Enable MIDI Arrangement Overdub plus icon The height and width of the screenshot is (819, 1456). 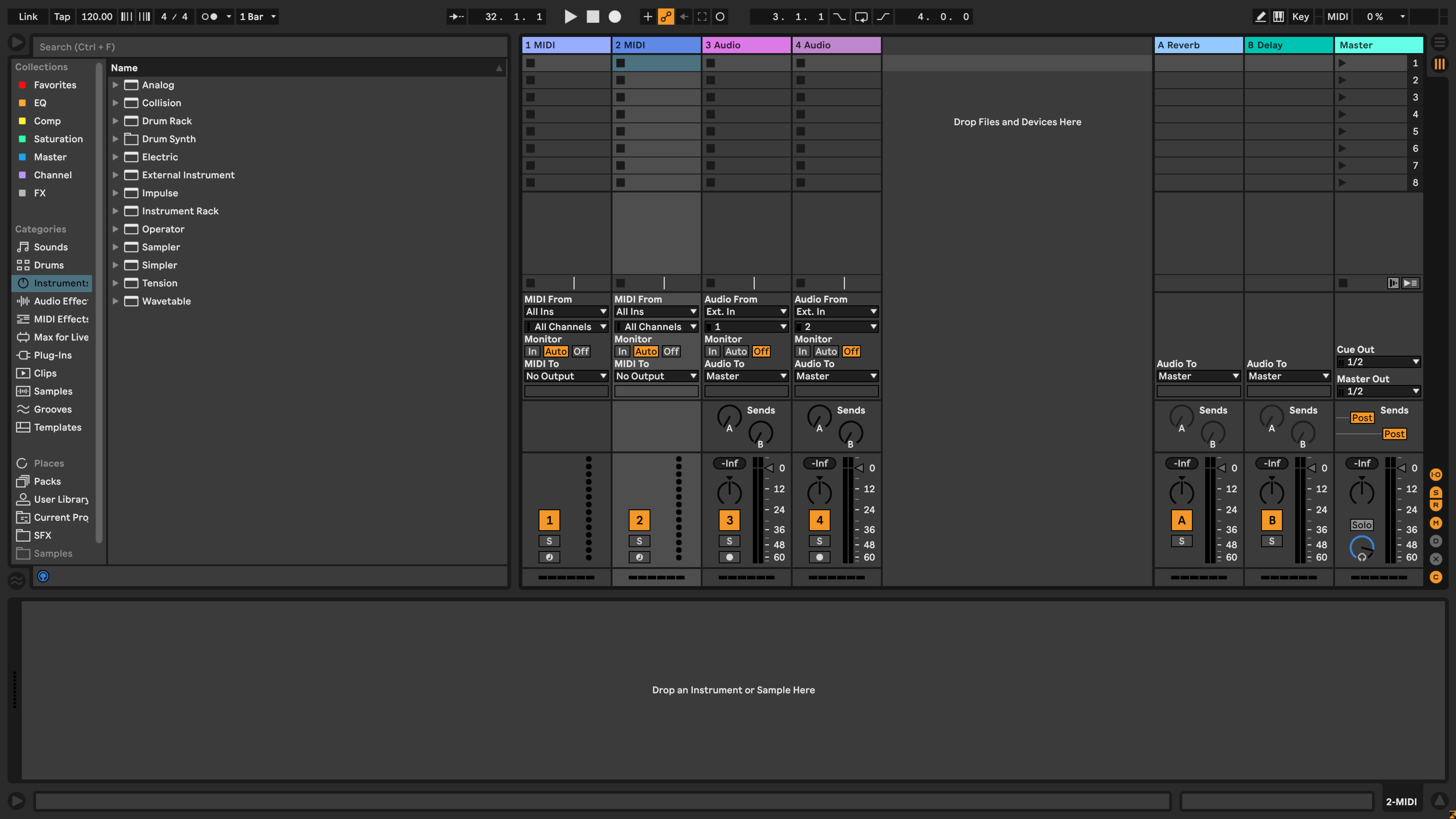pos(648,16)
